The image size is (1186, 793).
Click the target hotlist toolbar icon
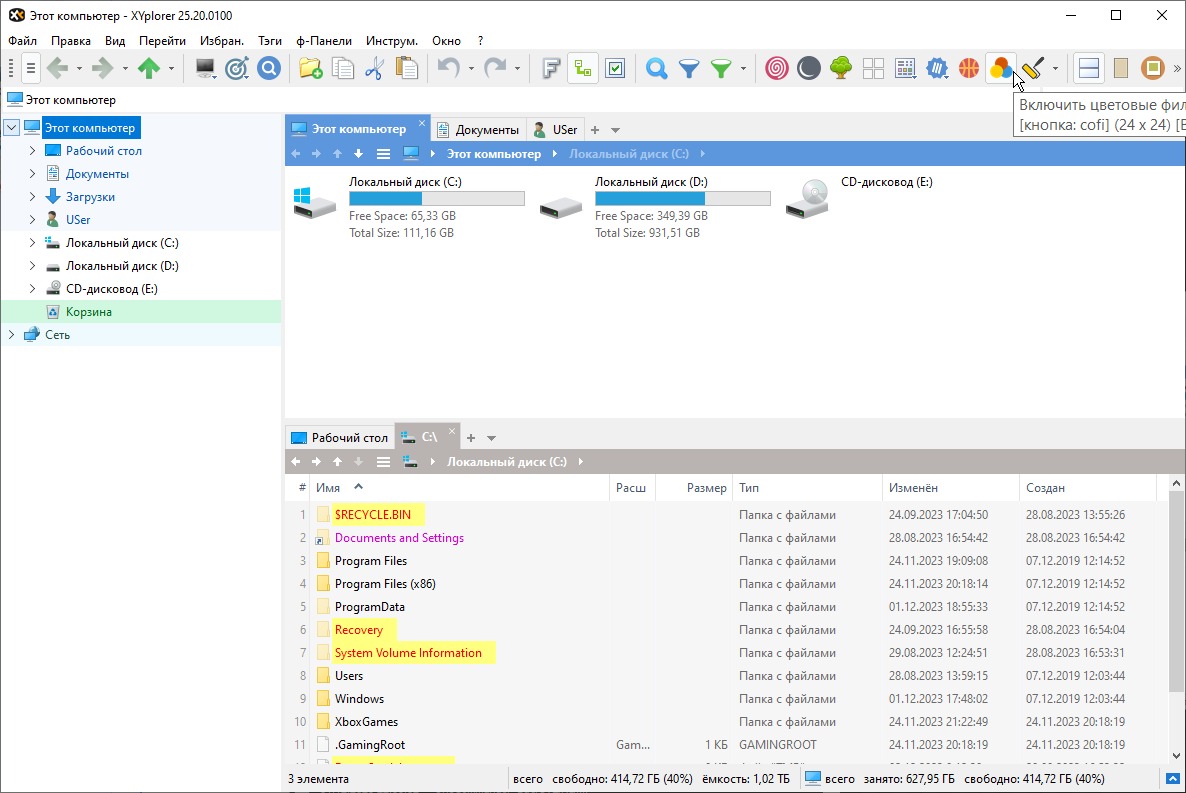[x=237, y=68]
